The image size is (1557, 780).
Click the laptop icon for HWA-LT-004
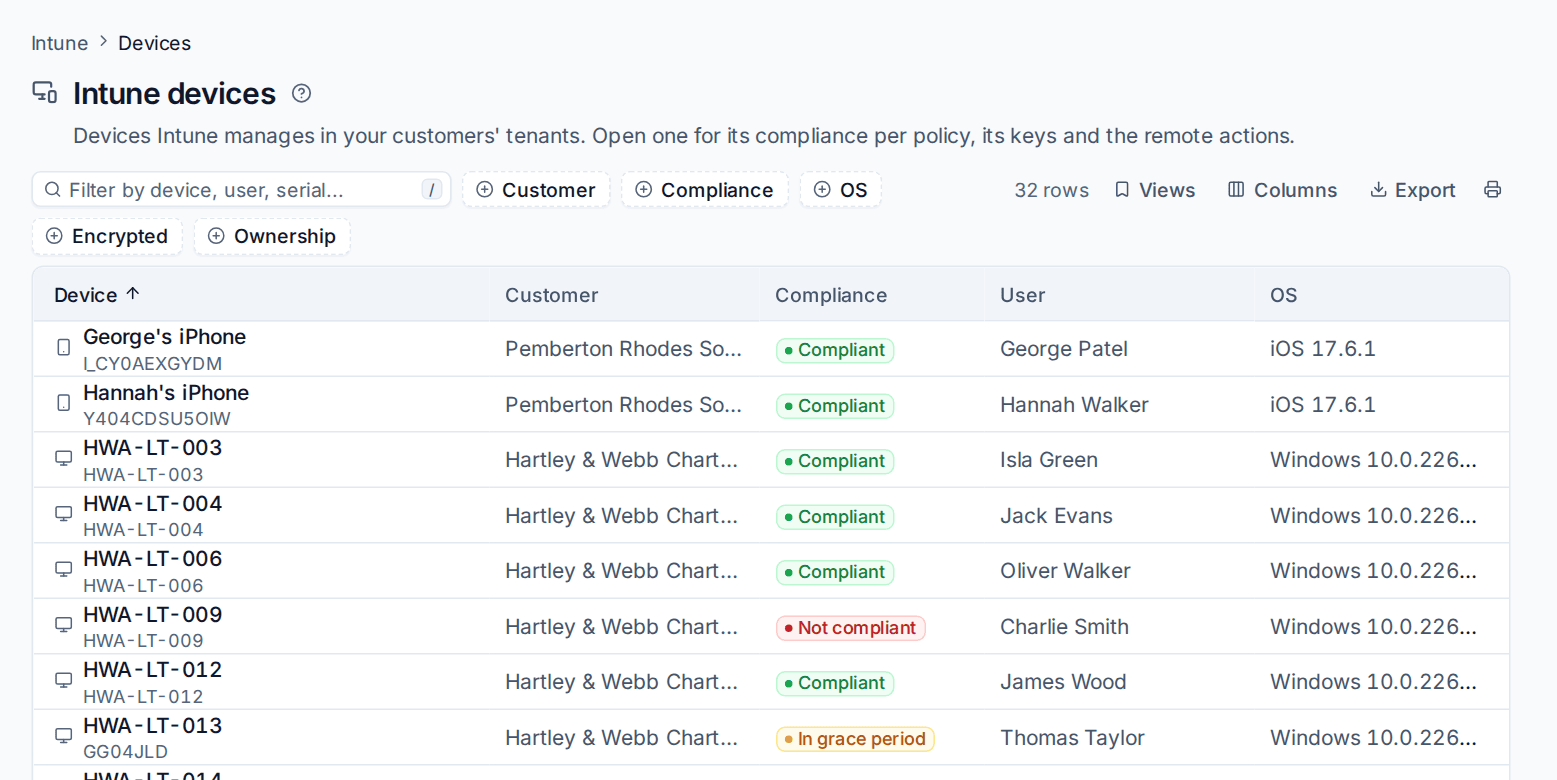point(64,514)
